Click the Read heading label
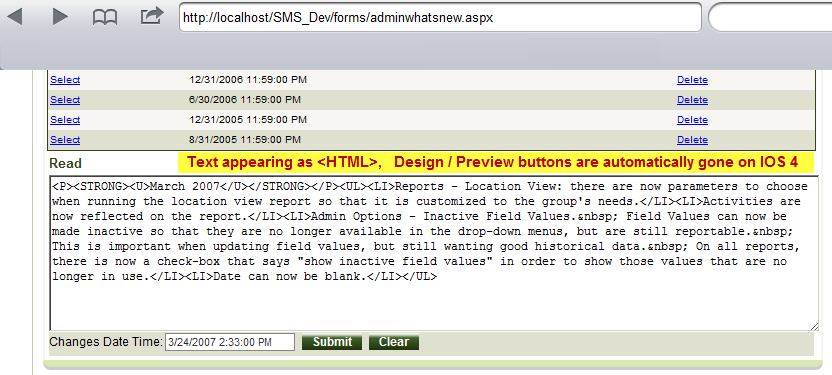 click(x=65, y=163)
